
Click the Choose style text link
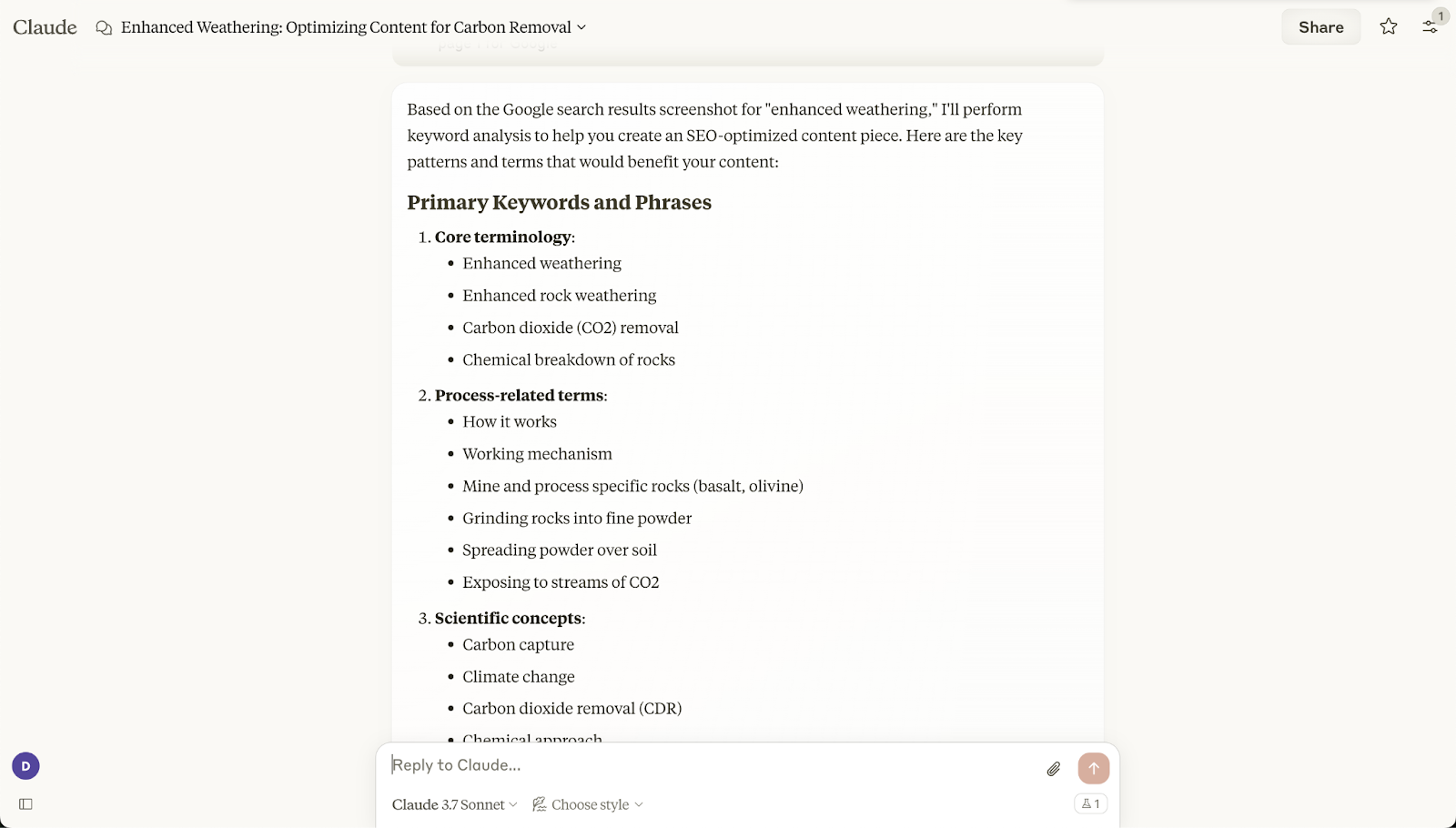pyautogui.click(x=590, y=804)
